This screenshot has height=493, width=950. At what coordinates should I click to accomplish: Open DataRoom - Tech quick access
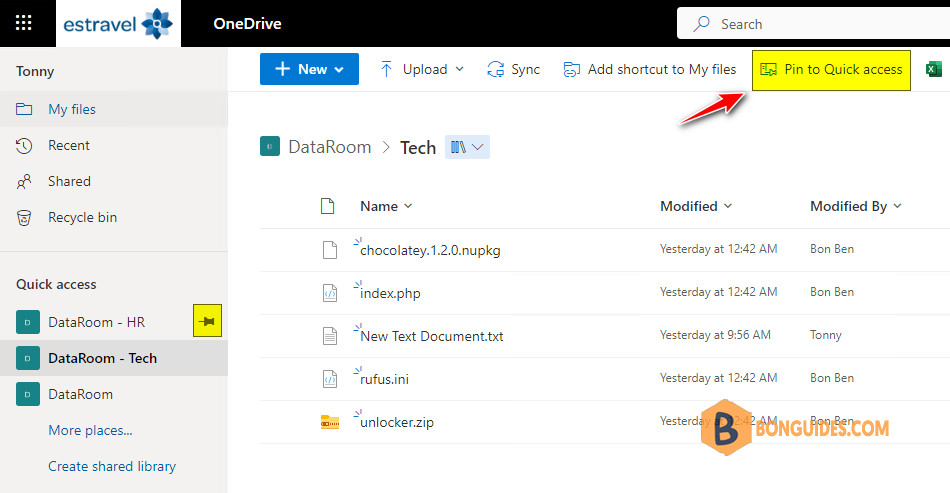point(114,358)
